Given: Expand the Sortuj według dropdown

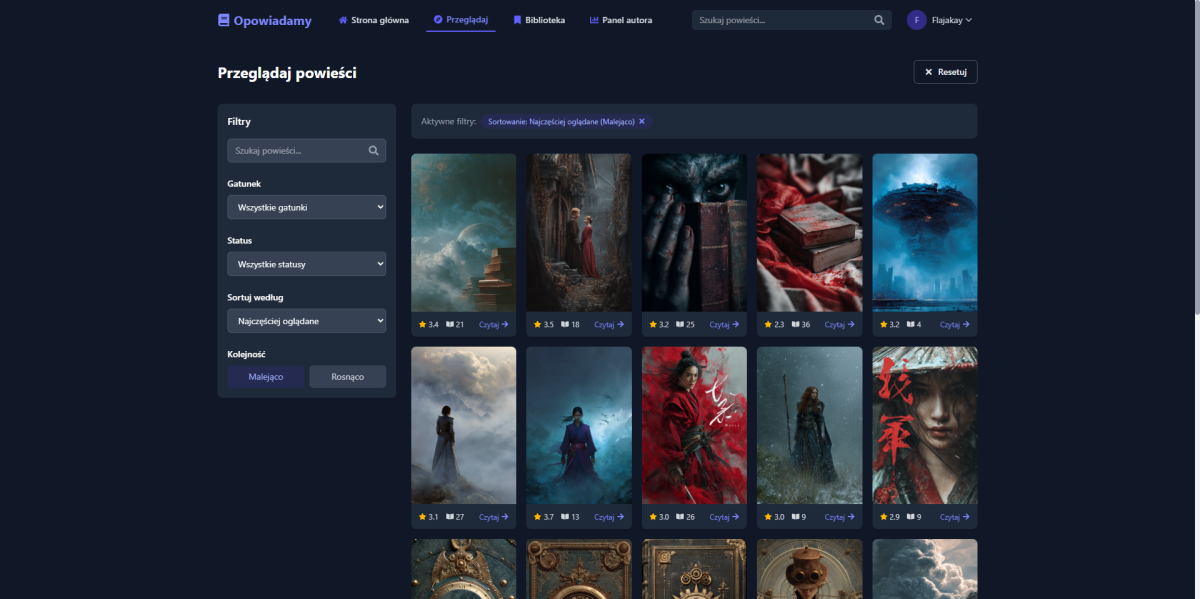Looking at the screenshot, I should coord(306,321).
